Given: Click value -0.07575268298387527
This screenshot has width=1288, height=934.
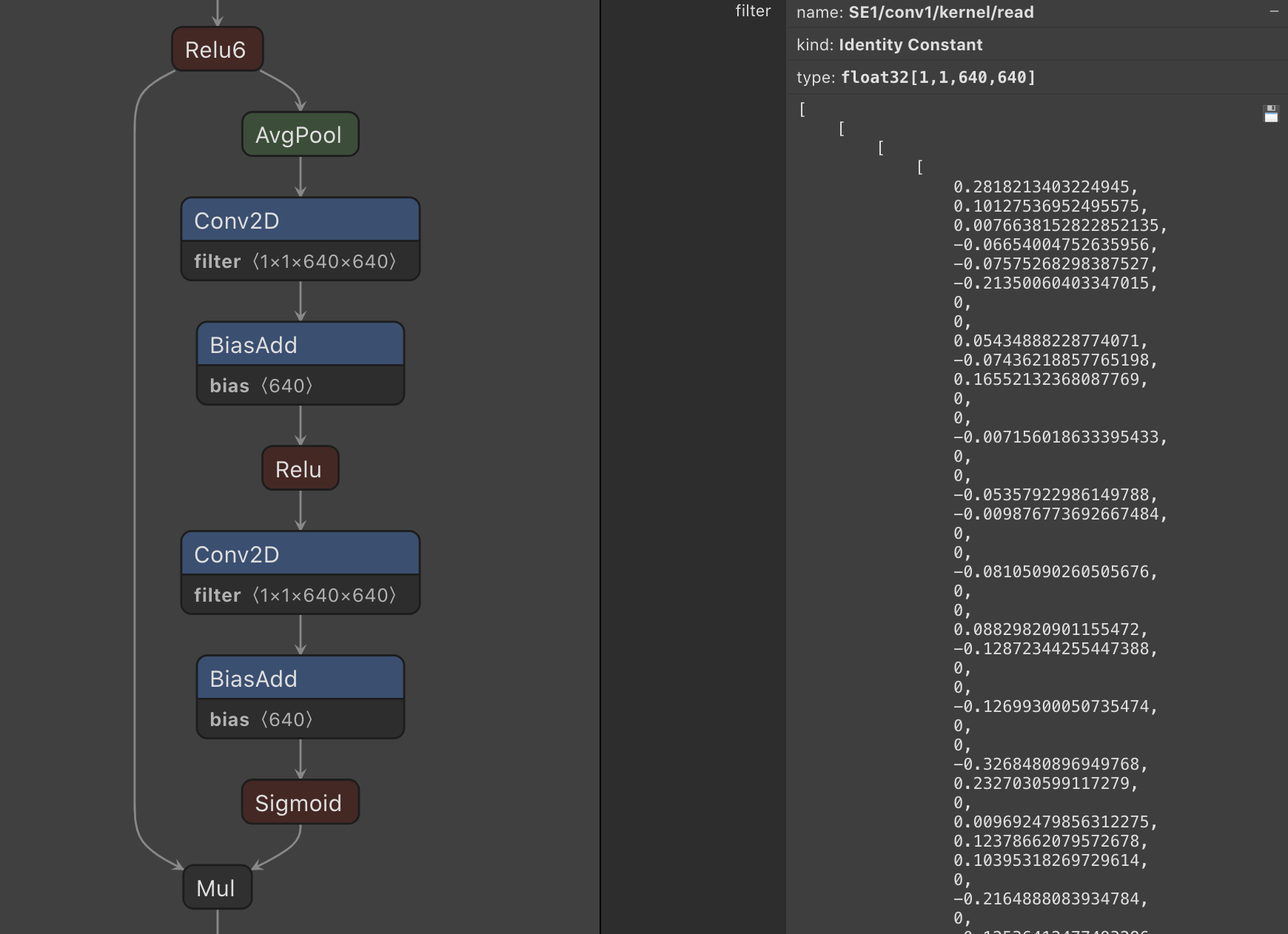Looking at the screenshot, I should click(1056, 264).
